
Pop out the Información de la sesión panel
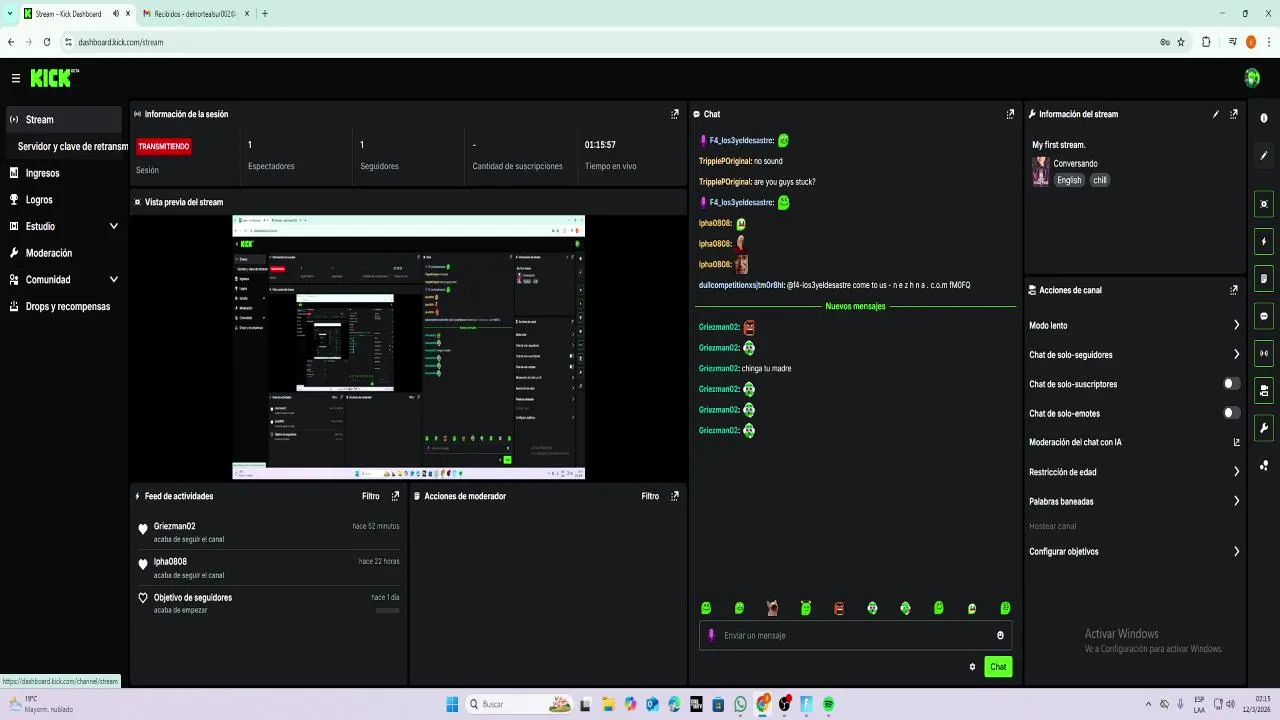coord(675,114)
